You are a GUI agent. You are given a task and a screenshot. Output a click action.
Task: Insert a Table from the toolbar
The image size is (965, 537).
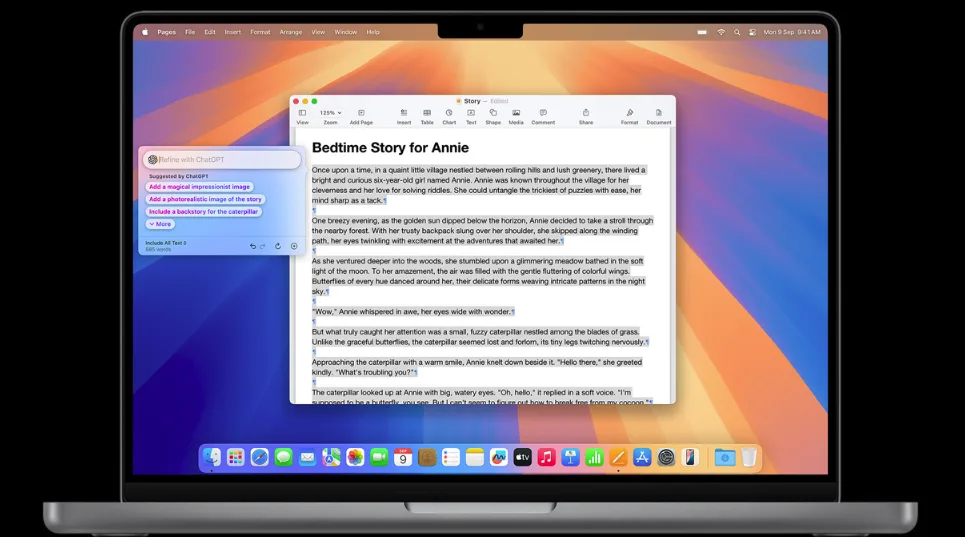tap(426, 116)
